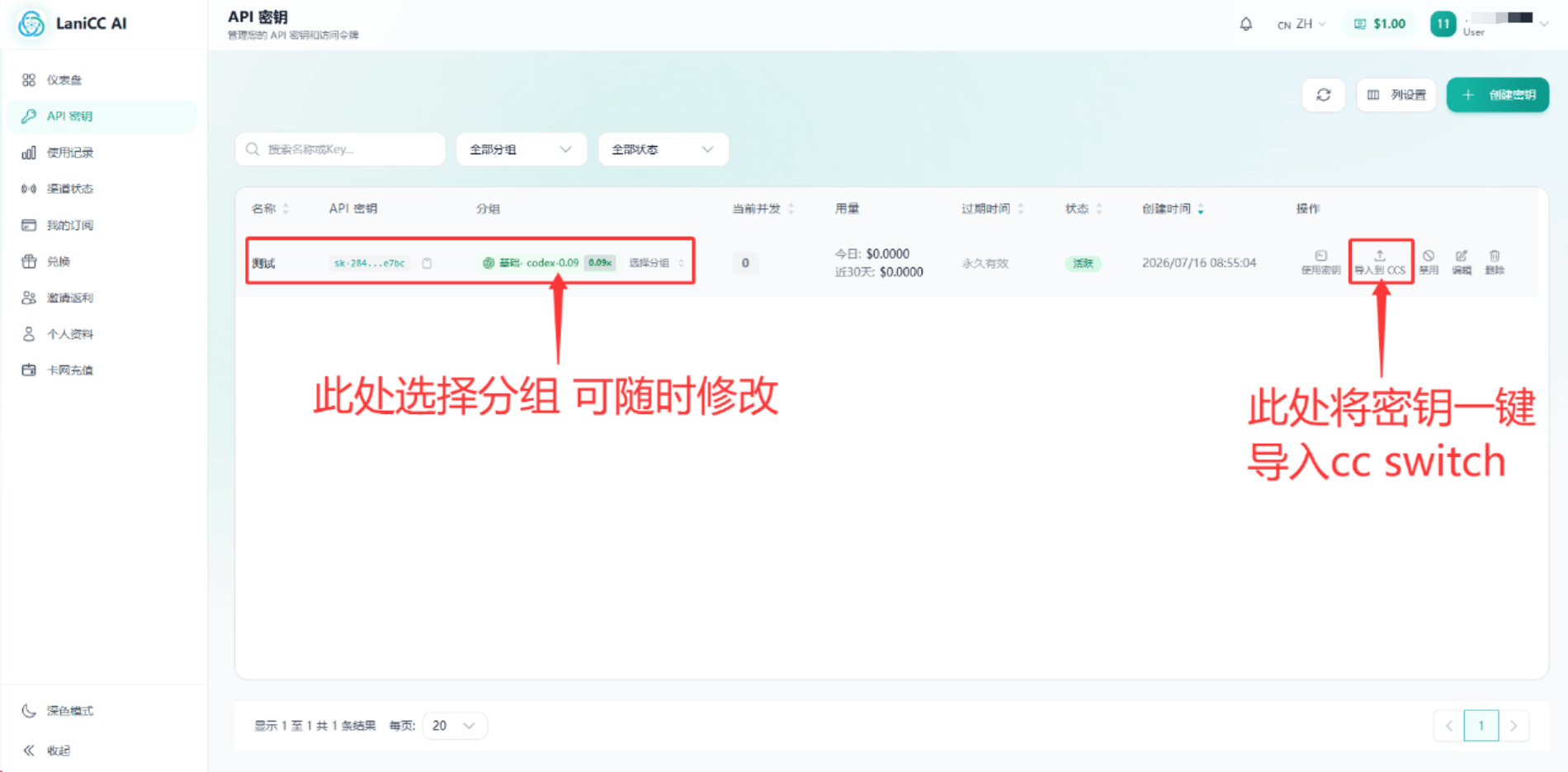Go to next page arrow
This screenshot has width=1568, height=772.
(1514, 726)
